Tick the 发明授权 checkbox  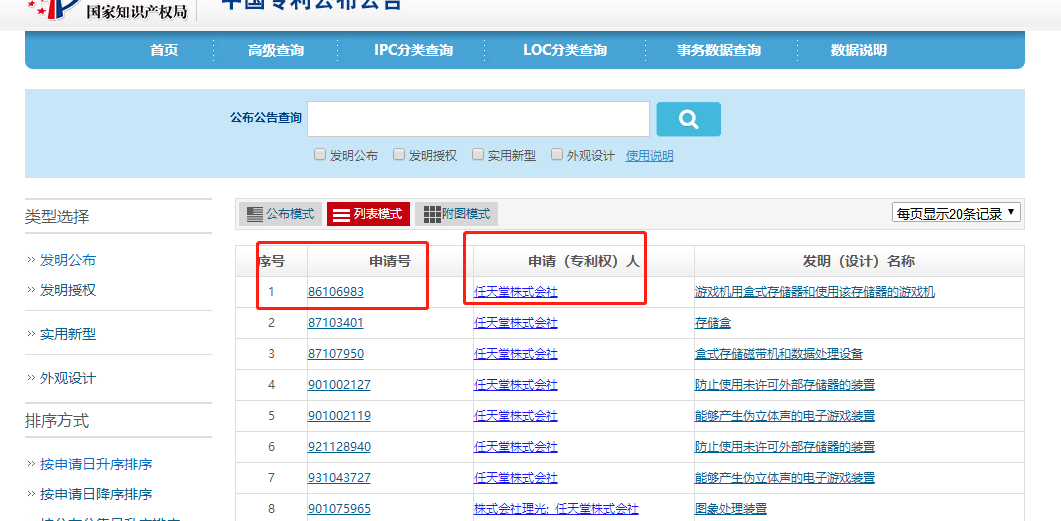coord(399,154)
